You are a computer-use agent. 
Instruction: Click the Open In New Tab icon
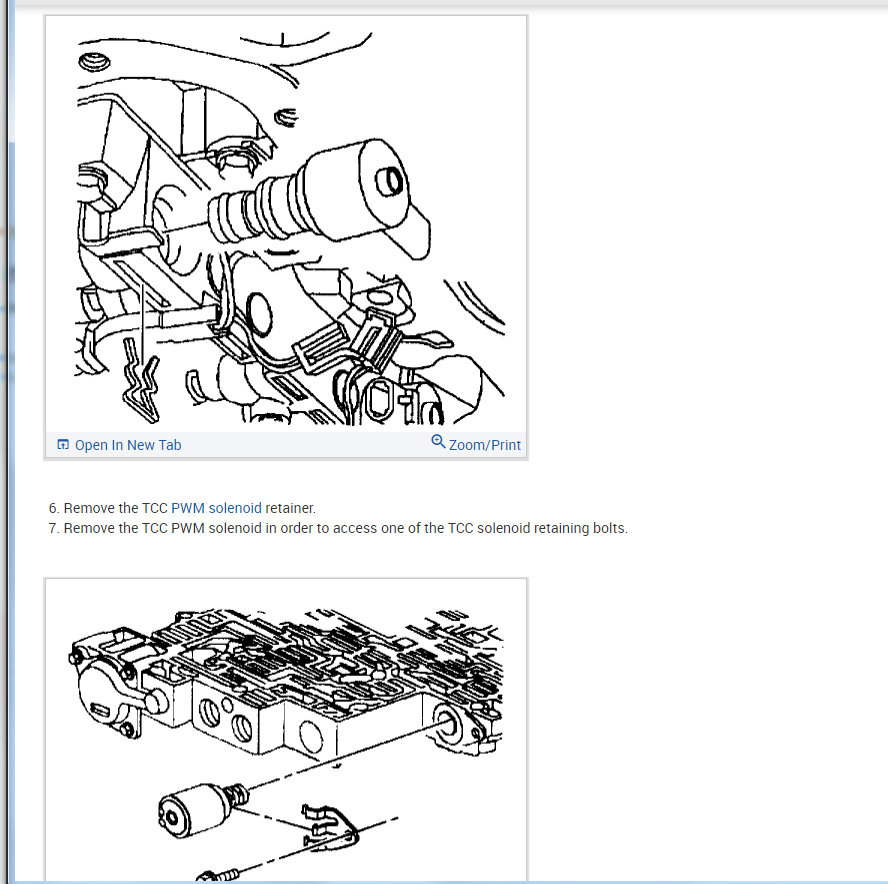click(63, 445)
